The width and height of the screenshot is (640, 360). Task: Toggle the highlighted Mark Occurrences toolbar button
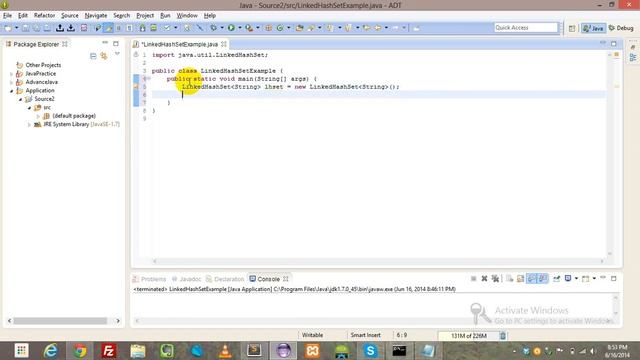point(109,28)
